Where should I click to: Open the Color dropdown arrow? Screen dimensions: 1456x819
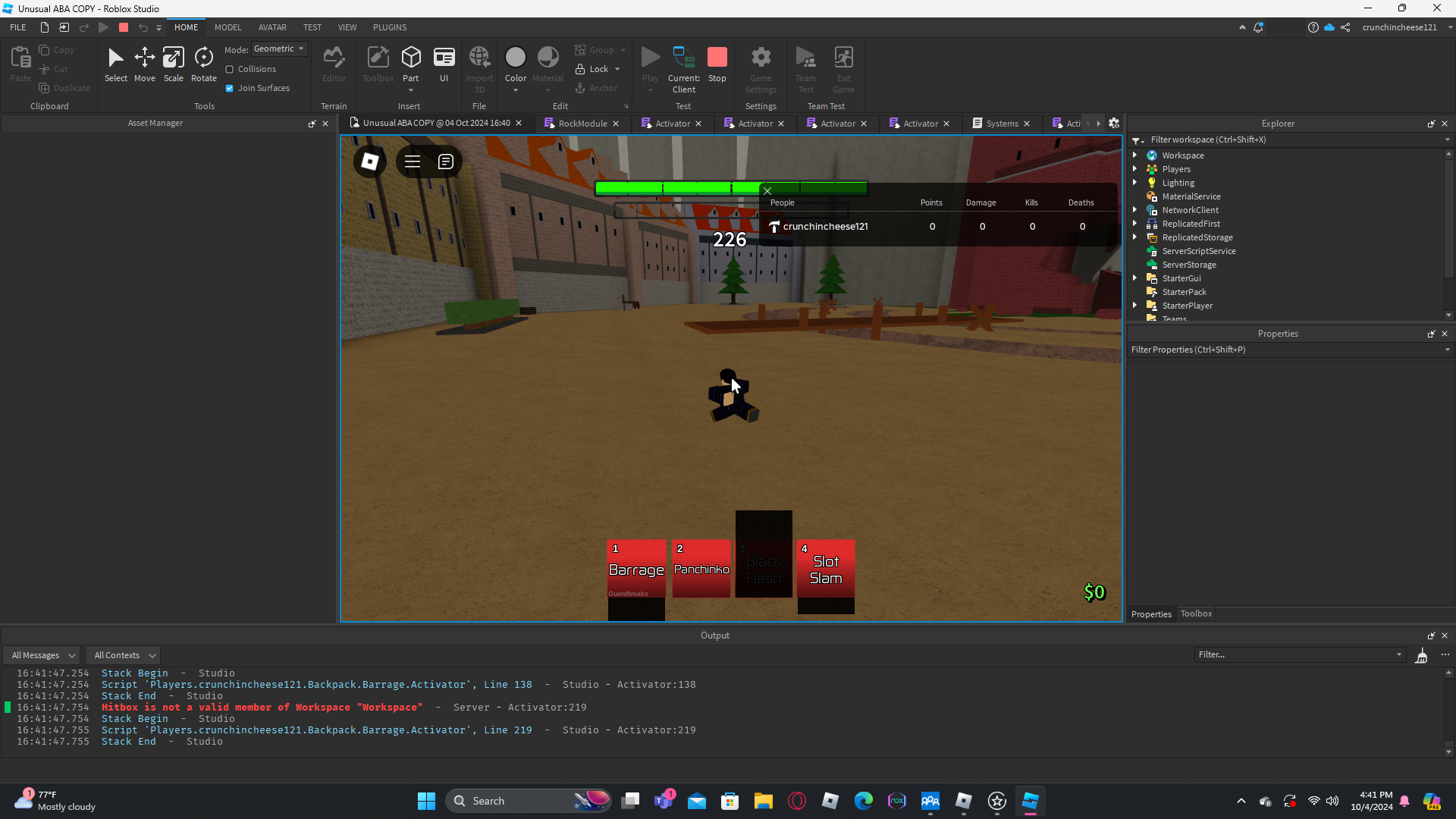[x=516, y=90]
